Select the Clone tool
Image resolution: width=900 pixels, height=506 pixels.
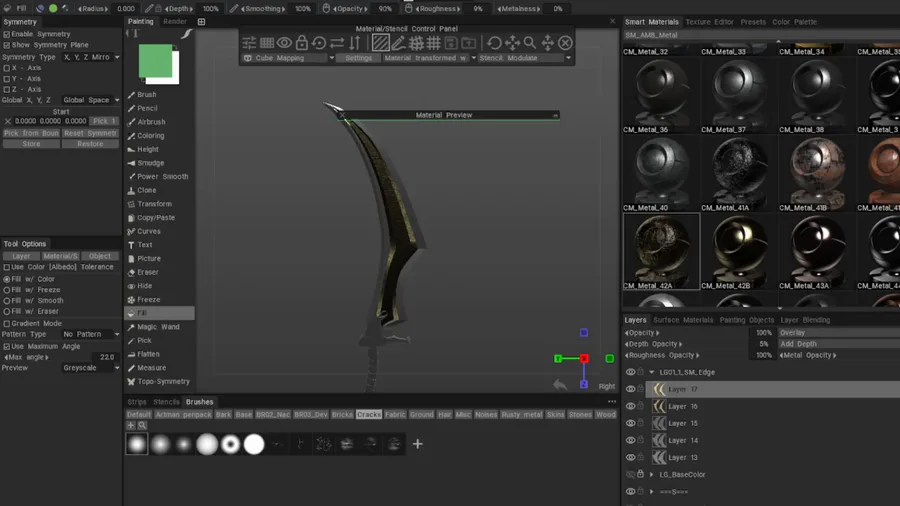click(146, 190)
